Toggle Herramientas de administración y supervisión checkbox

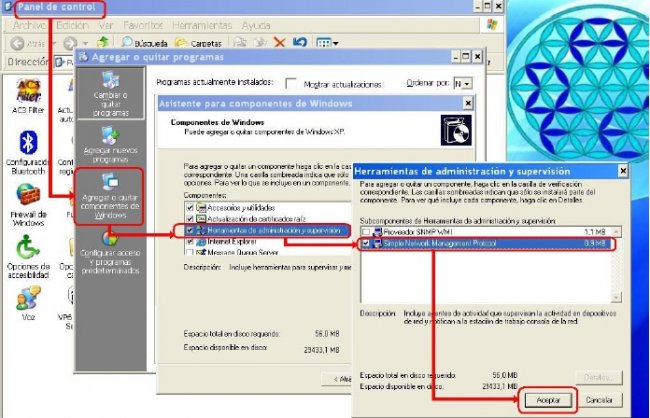coord(190,230)
